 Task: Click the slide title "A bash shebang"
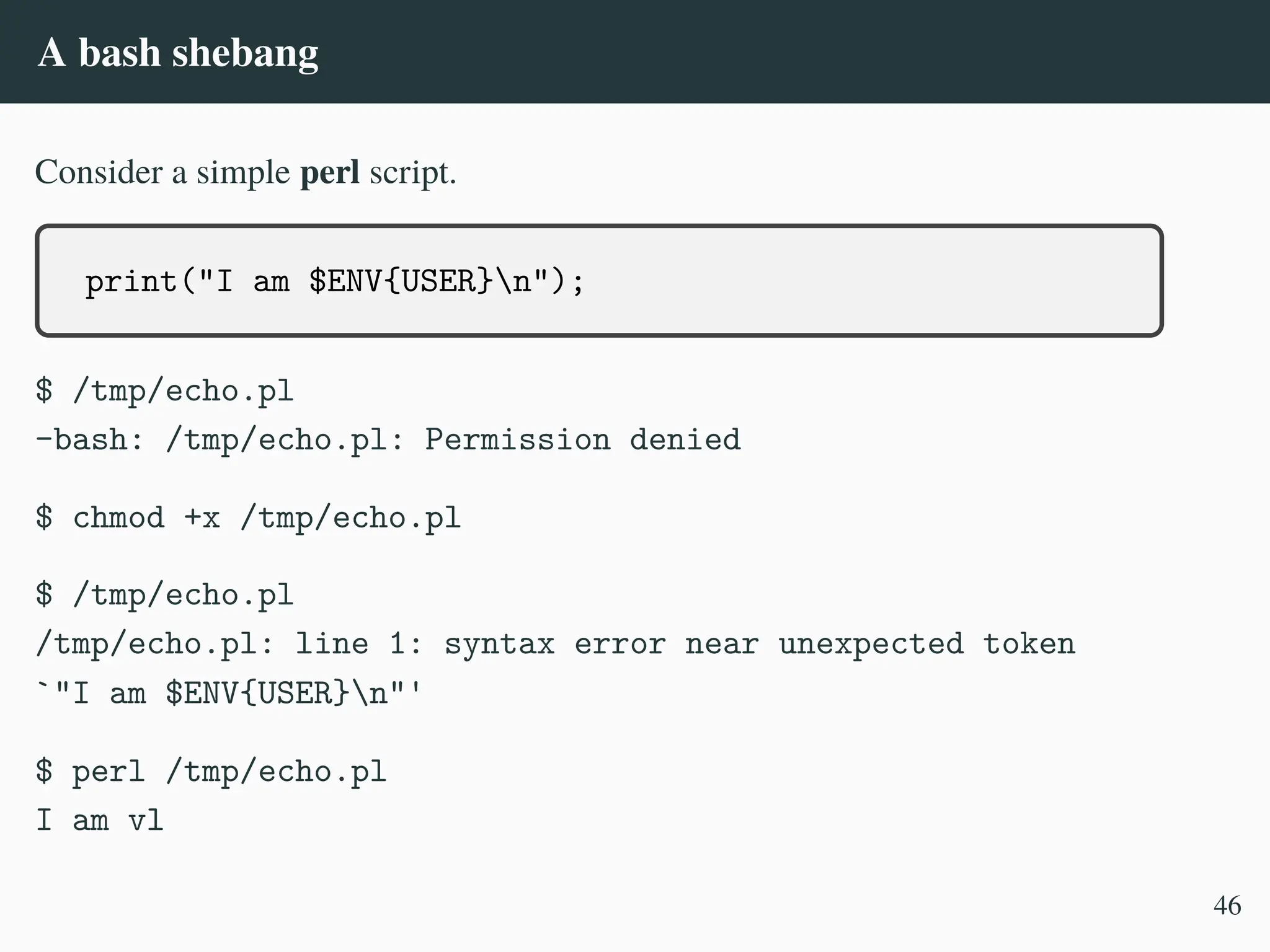point(178,53)
